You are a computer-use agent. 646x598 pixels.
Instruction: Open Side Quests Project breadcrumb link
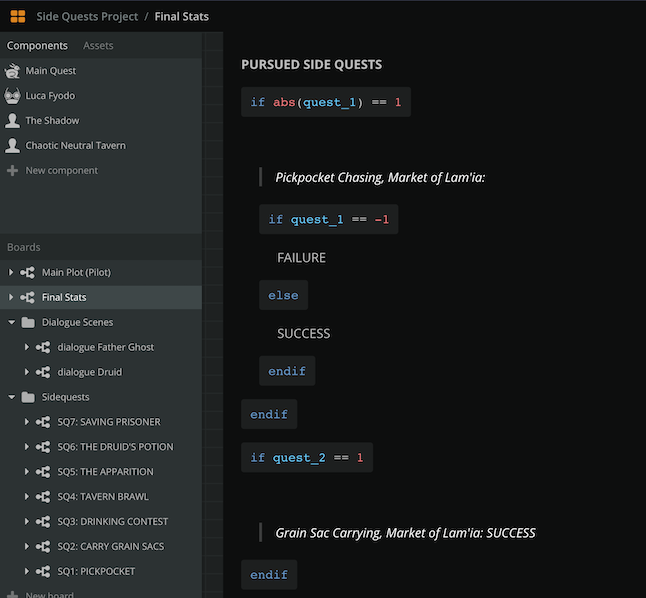point(87,16)
